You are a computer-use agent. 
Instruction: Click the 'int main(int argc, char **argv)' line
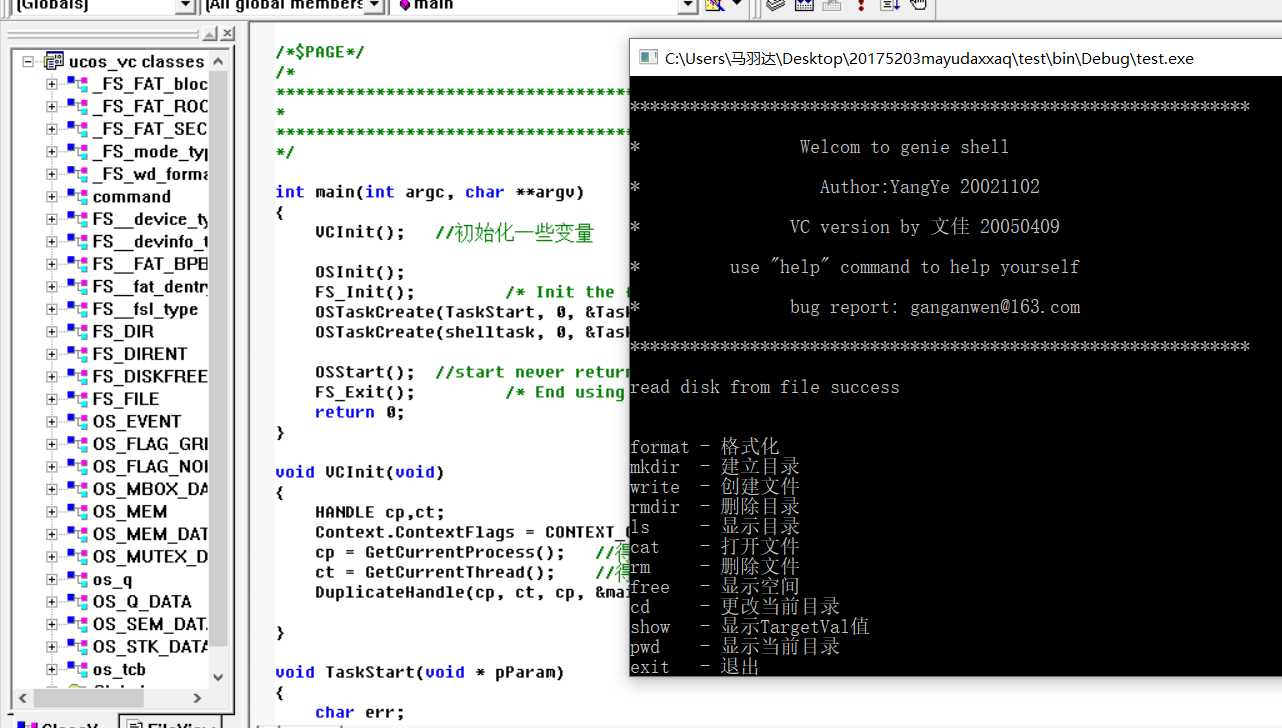430,192
